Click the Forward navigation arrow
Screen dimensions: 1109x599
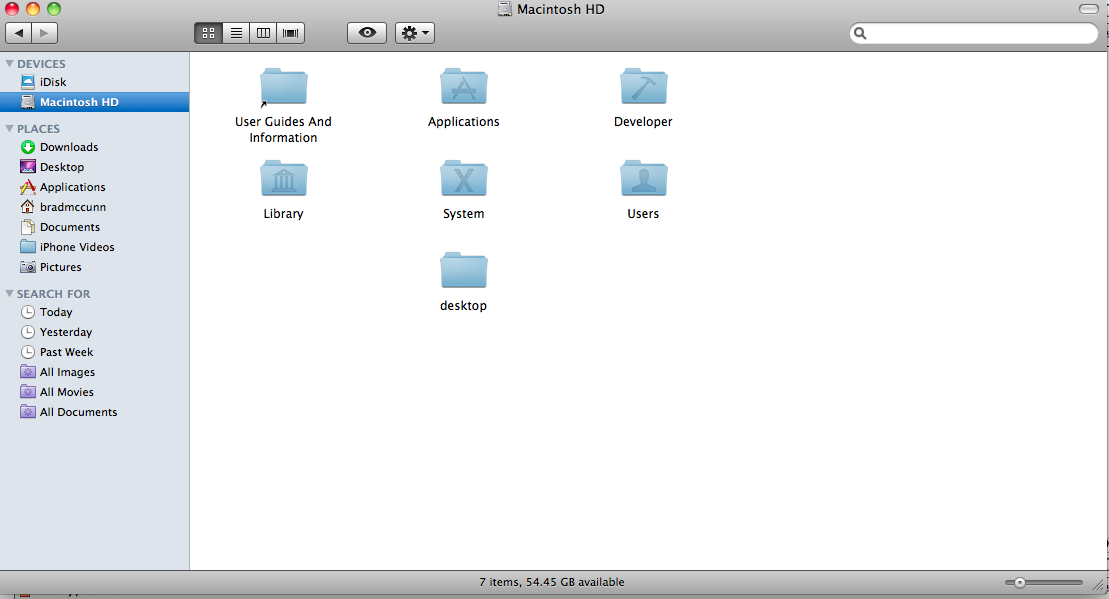click(x=45, y=33)
